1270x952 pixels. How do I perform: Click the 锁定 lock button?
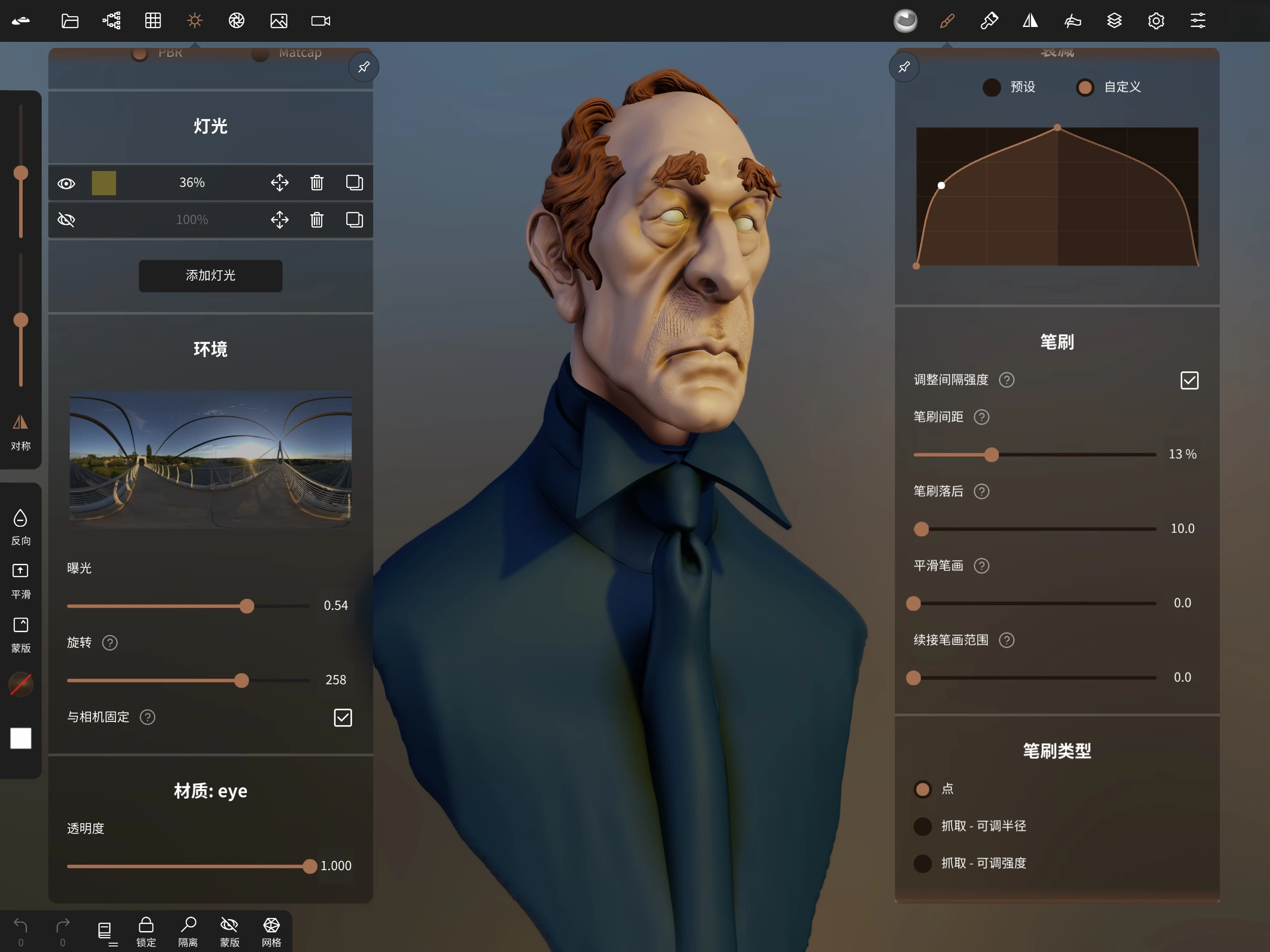pos(146,932)
